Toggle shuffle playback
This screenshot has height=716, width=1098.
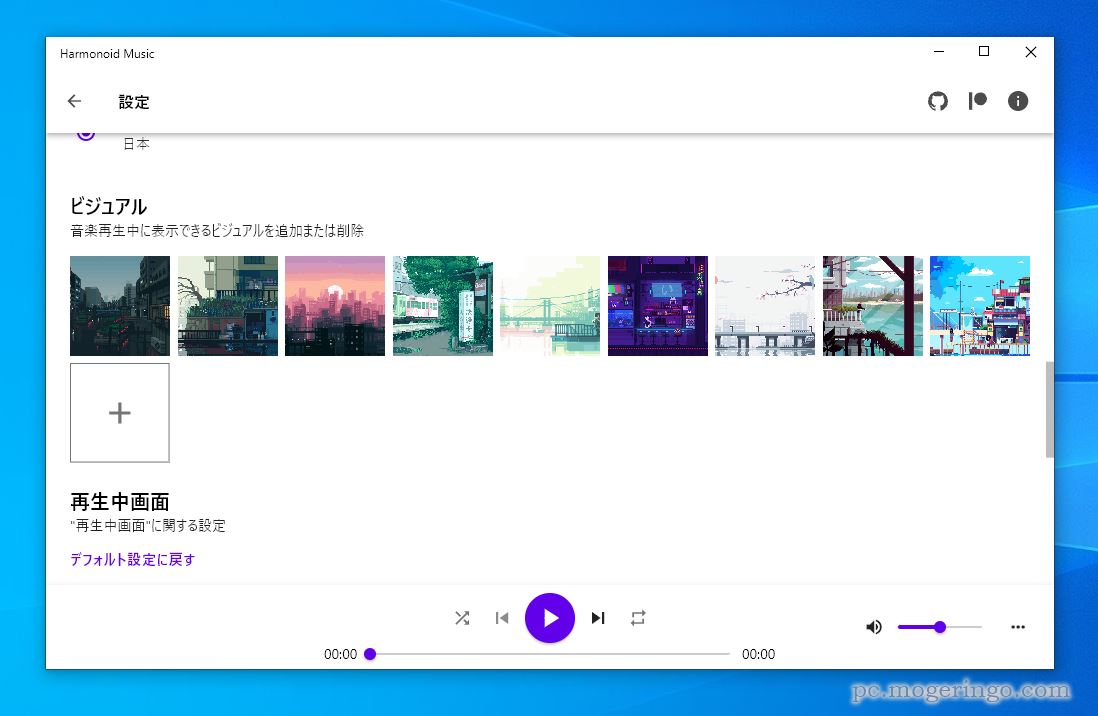pos(462,618)
